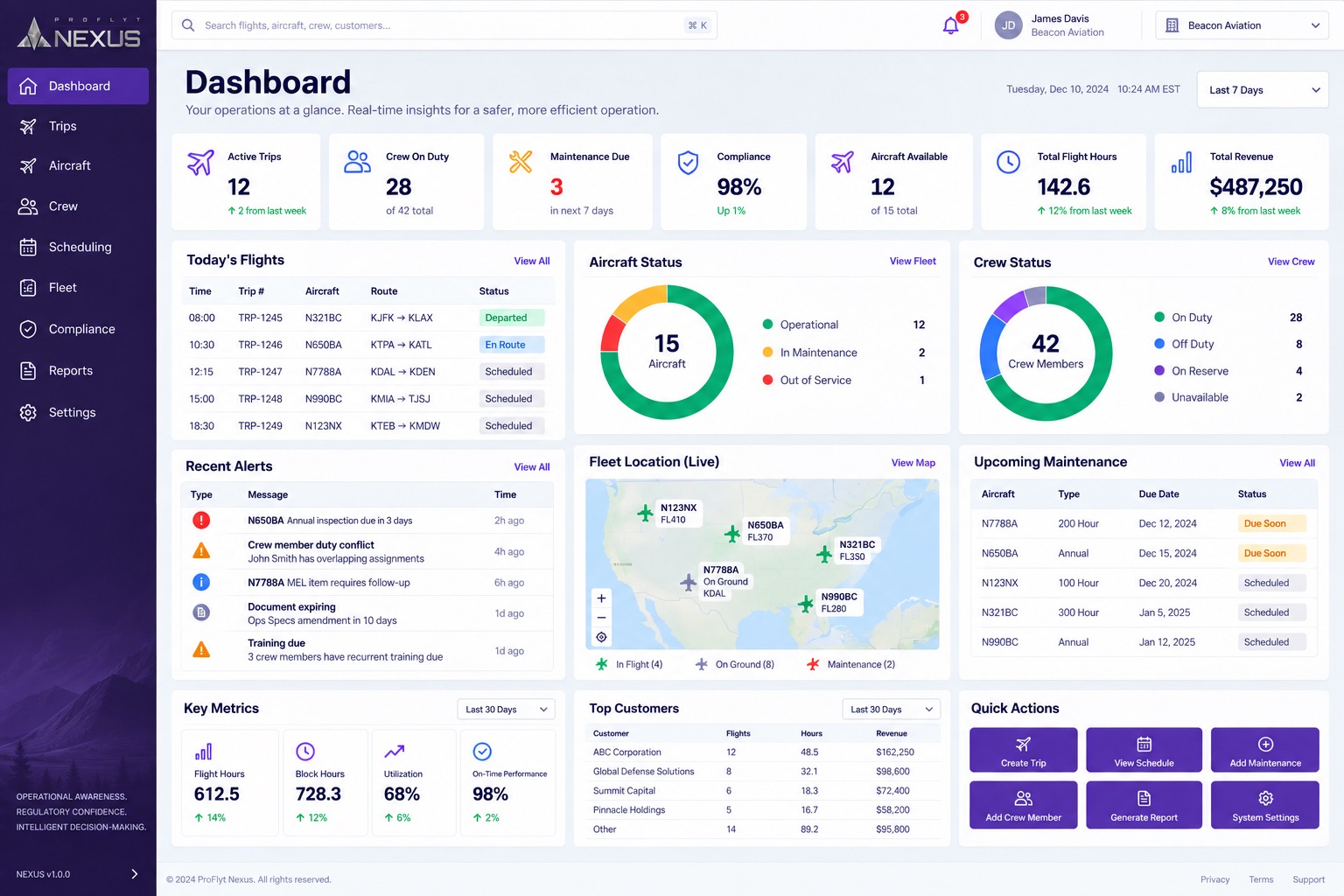
Task: Open the notifications bell
Action: click(x=951, y=25)
